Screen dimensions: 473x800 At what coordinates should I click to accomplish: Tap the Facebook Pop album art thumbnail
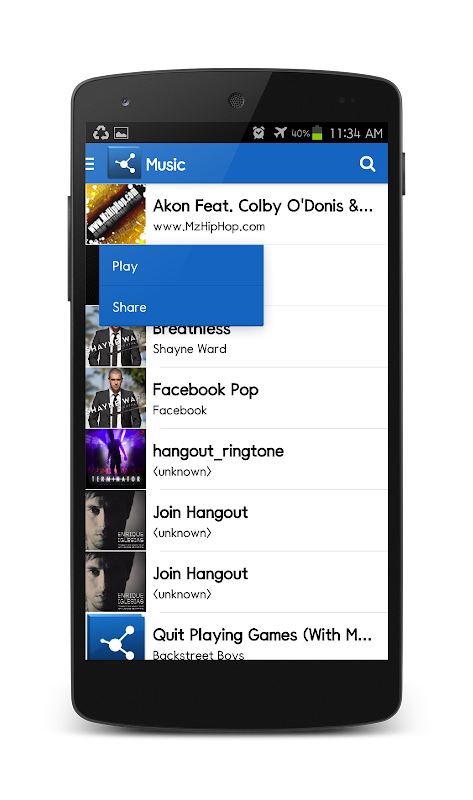(x=115, y=398)
